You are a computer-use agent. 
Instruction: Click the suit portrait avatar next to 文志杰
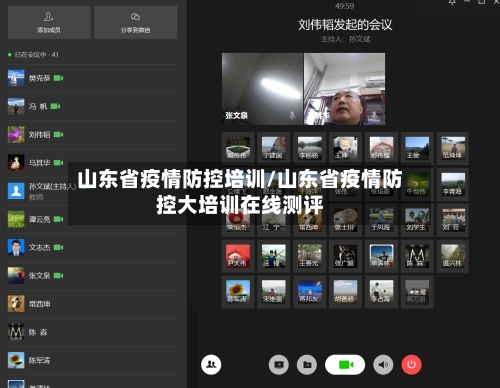(x=16, y=247)
